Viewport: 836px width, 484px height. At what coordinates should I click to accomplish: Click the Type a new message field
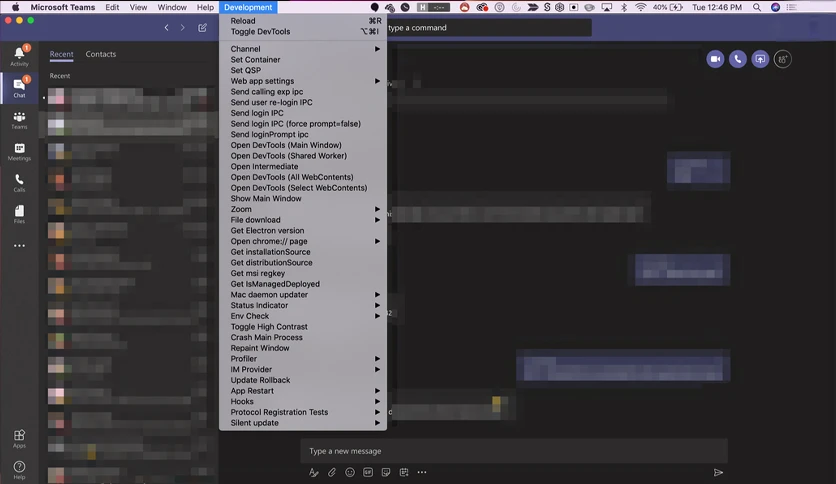(514, 451)
